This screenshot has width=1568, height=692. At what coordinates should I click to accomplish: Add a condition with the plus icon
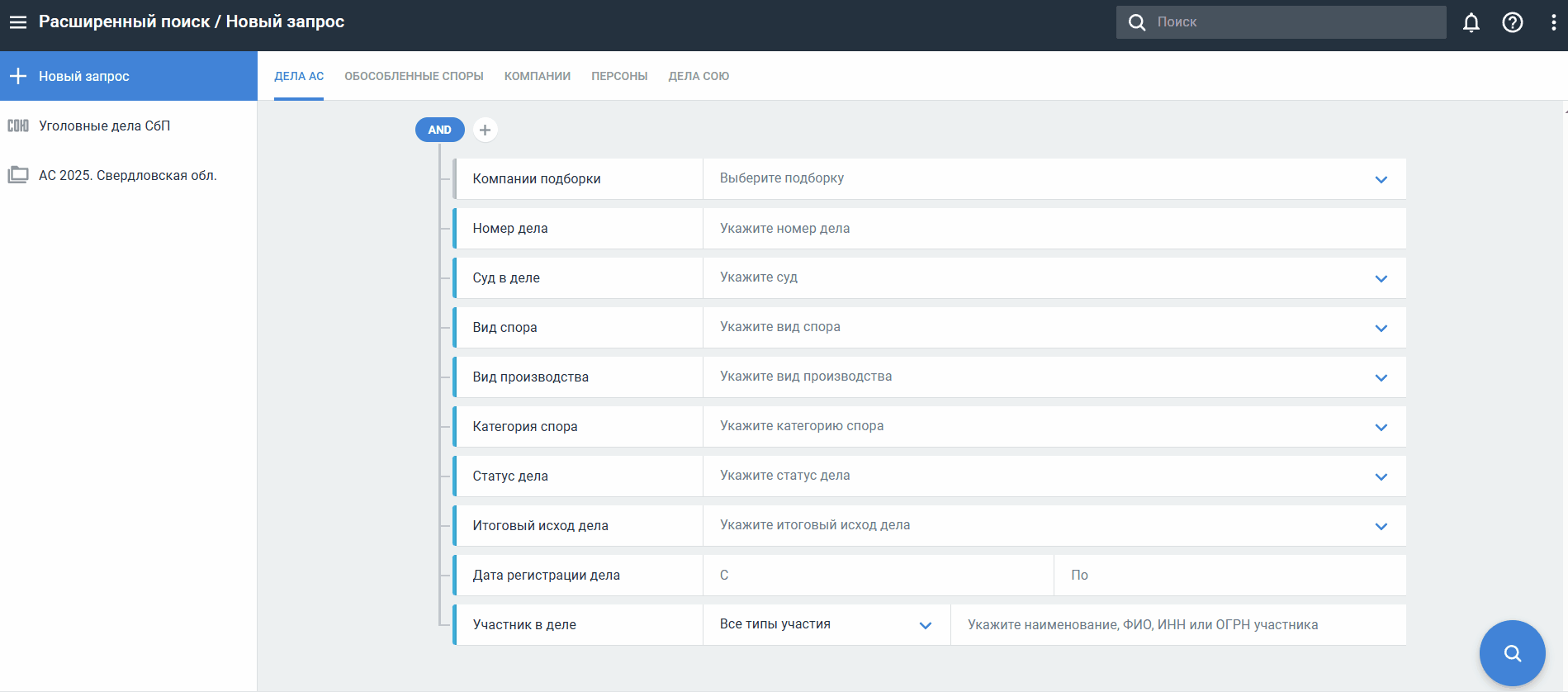click(486, 130)
